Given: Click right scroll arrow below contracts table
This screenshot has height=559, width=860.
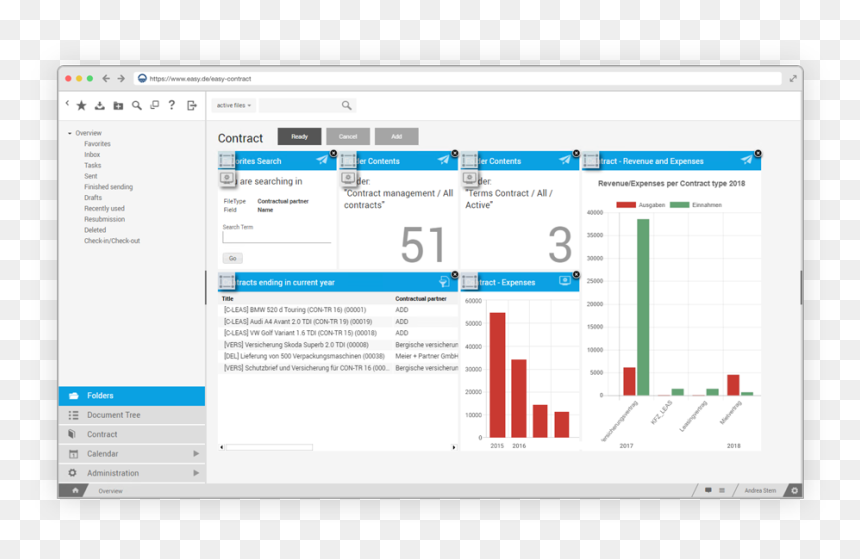Looking at the screenshot, I should [454, 447].
